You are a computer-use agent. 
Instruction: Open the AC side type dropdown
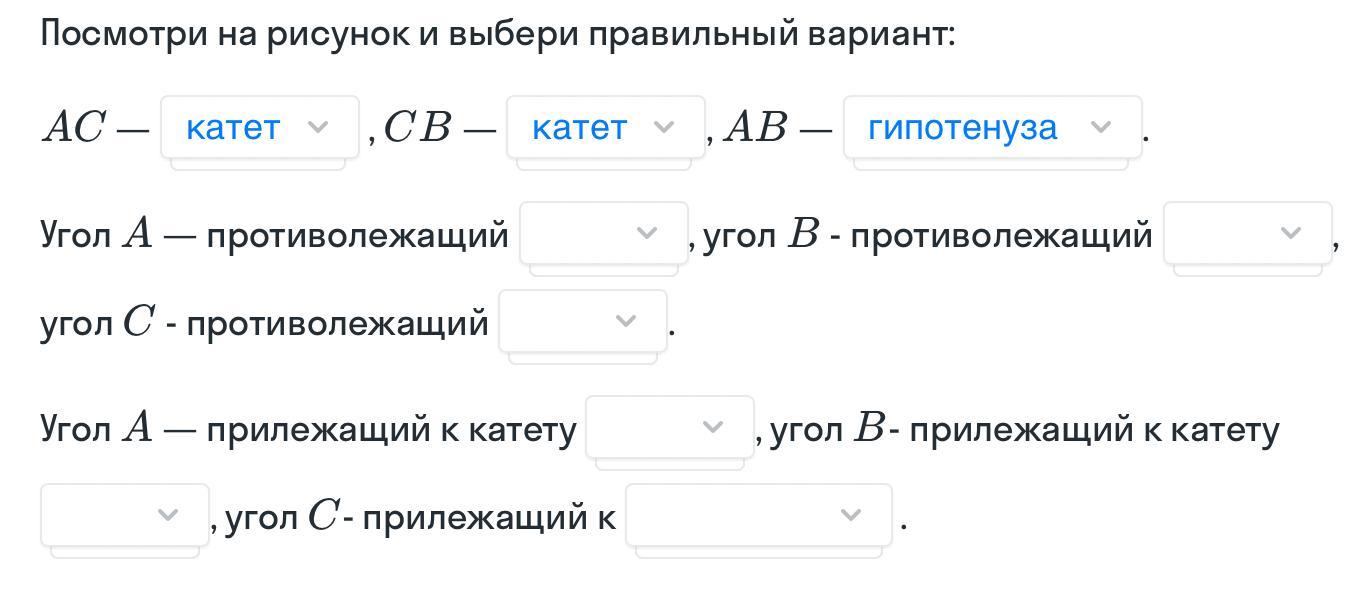coord(259,127)
